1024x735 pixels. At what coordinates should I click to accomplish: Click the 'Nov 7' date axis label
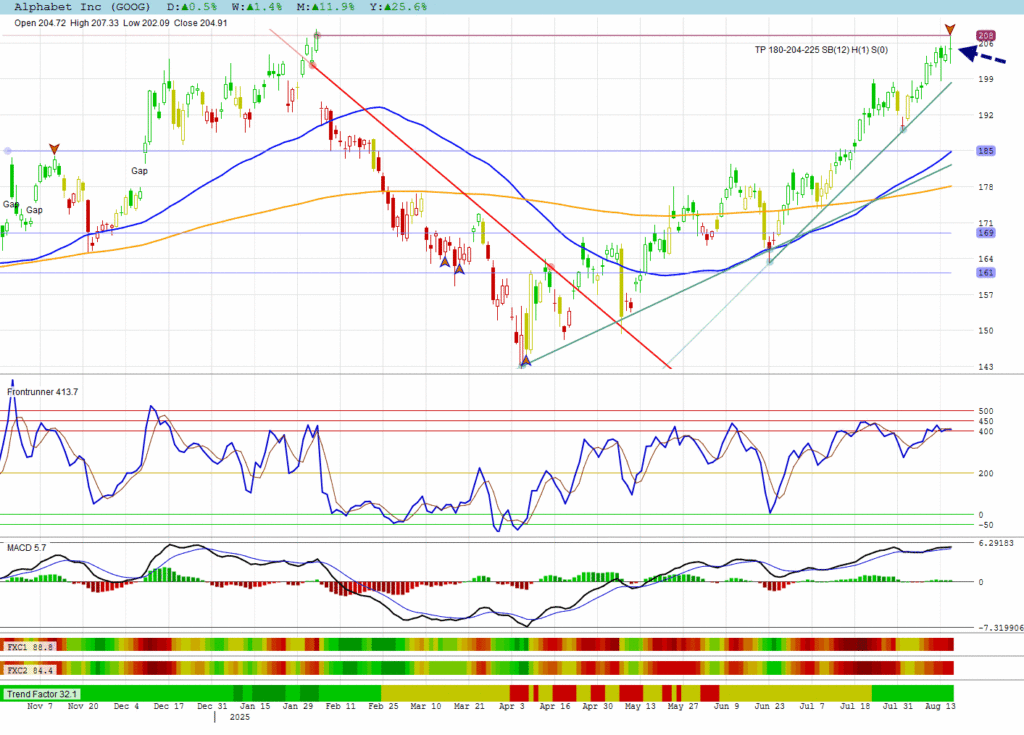click(40, 706)
